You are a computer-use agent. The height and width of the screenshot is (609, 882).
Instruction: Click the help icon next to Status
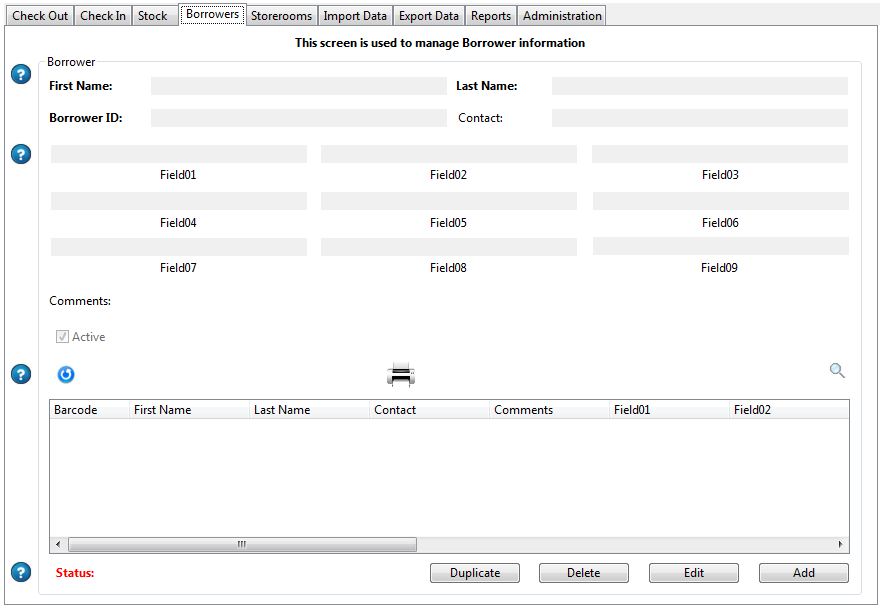point(21,573)
